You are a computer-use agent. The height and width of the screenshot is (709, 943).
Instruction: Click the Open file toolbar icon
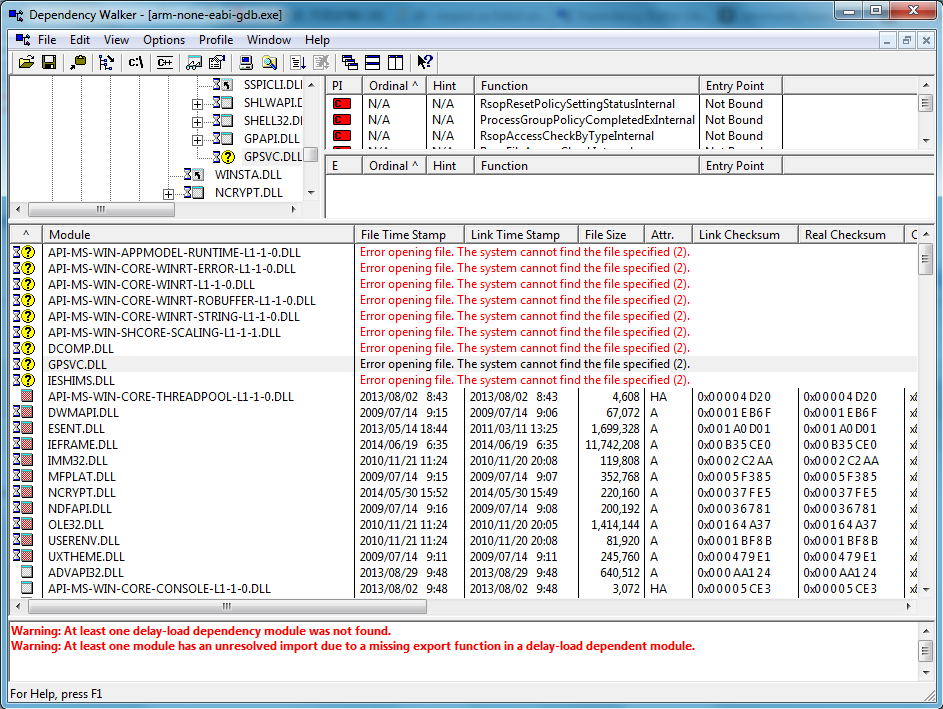coord(26,62)
